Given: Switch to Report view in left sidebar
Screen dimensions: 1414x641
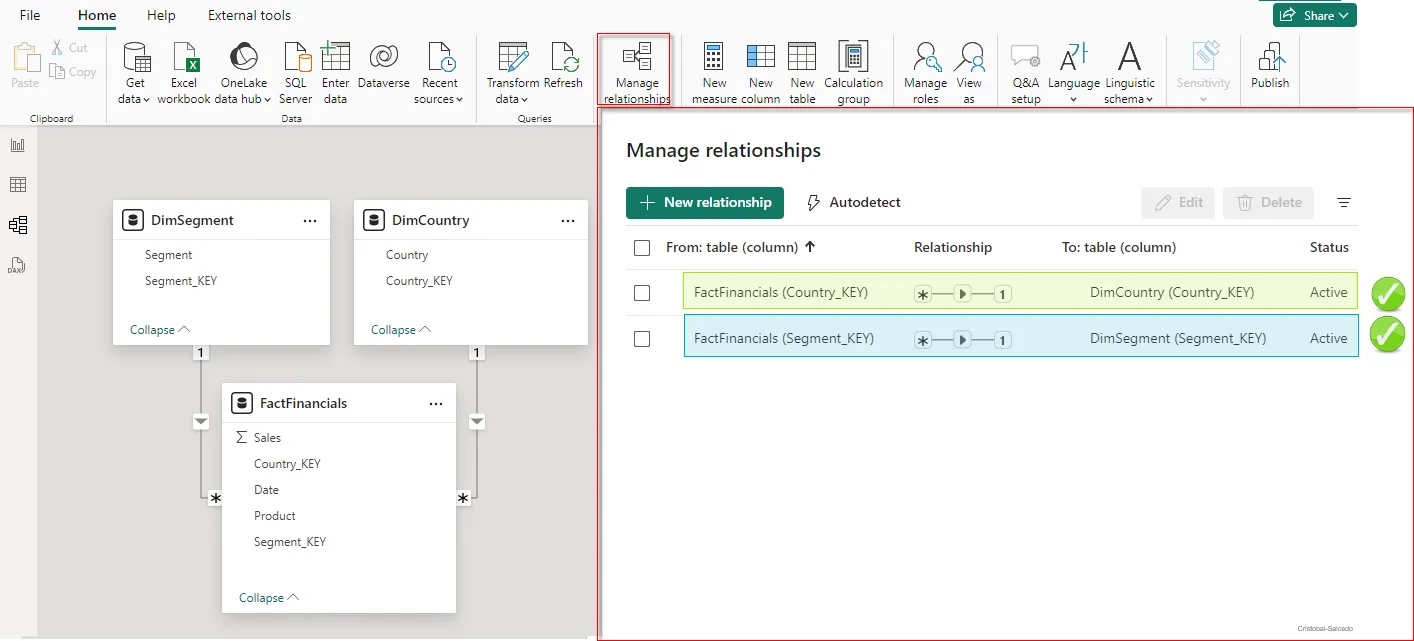Looking at the screenshot, I should [x=18, y=145].
